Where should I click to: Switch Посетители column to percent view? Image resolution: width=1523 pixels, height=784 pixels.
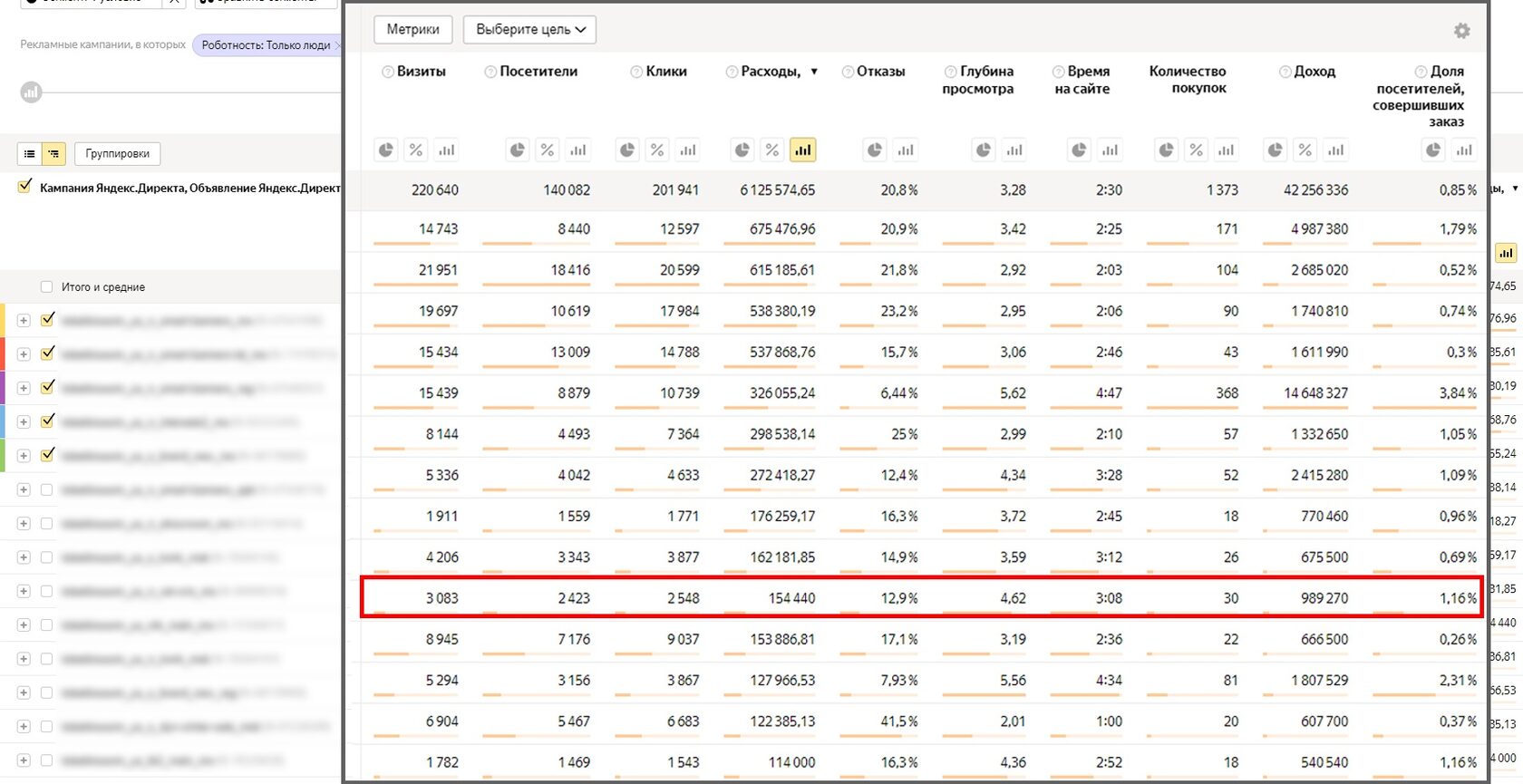(548, 150)
